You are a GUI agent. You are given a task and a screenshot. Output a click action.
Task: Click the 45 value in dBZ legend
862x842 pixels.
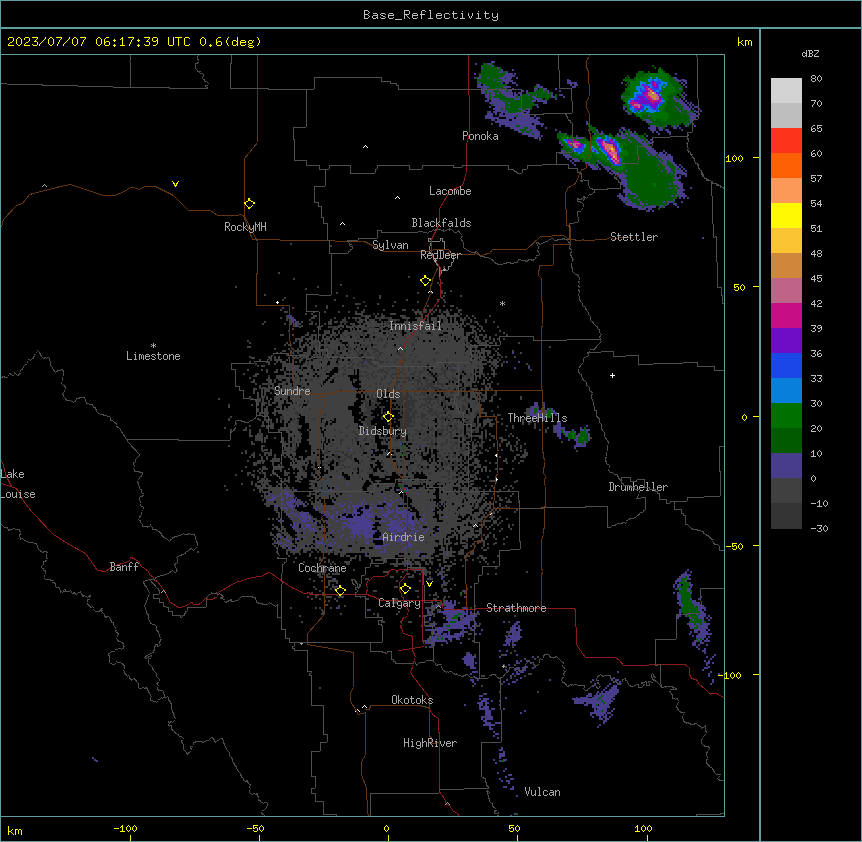816,279
